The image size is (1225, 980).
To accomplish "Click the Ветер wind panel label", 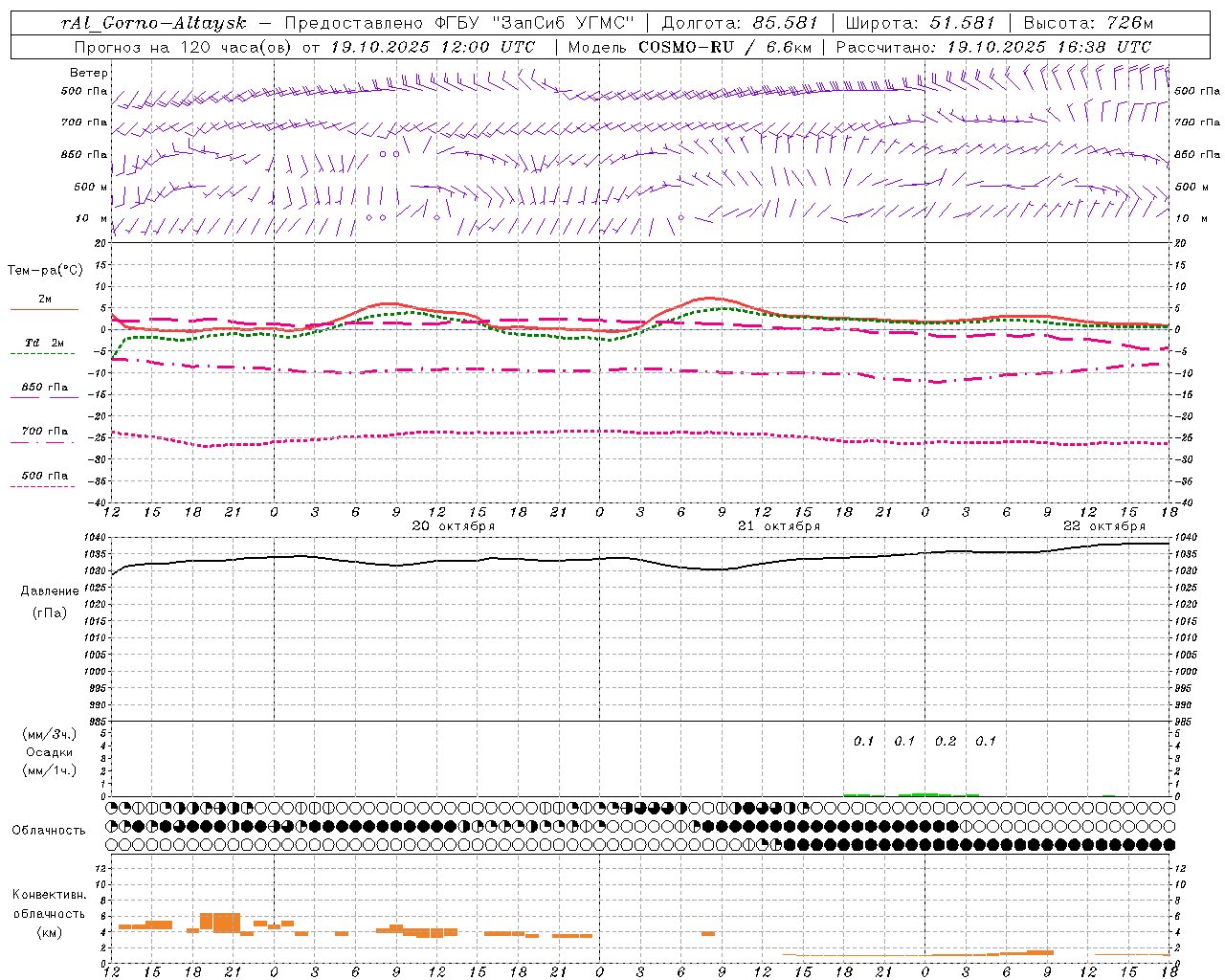I will [89, 73].
